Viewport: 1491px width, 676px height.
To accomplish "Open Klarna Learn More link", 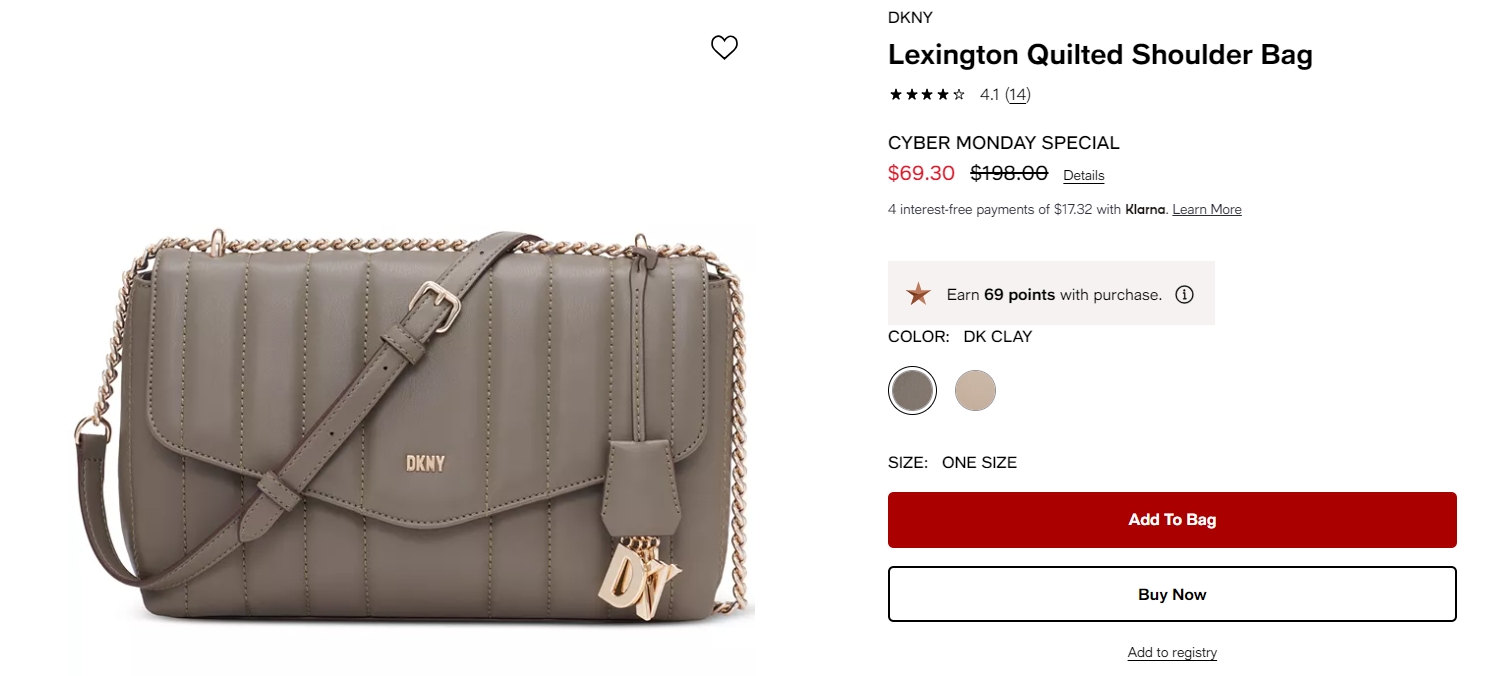I will [x=1207, y=210].
